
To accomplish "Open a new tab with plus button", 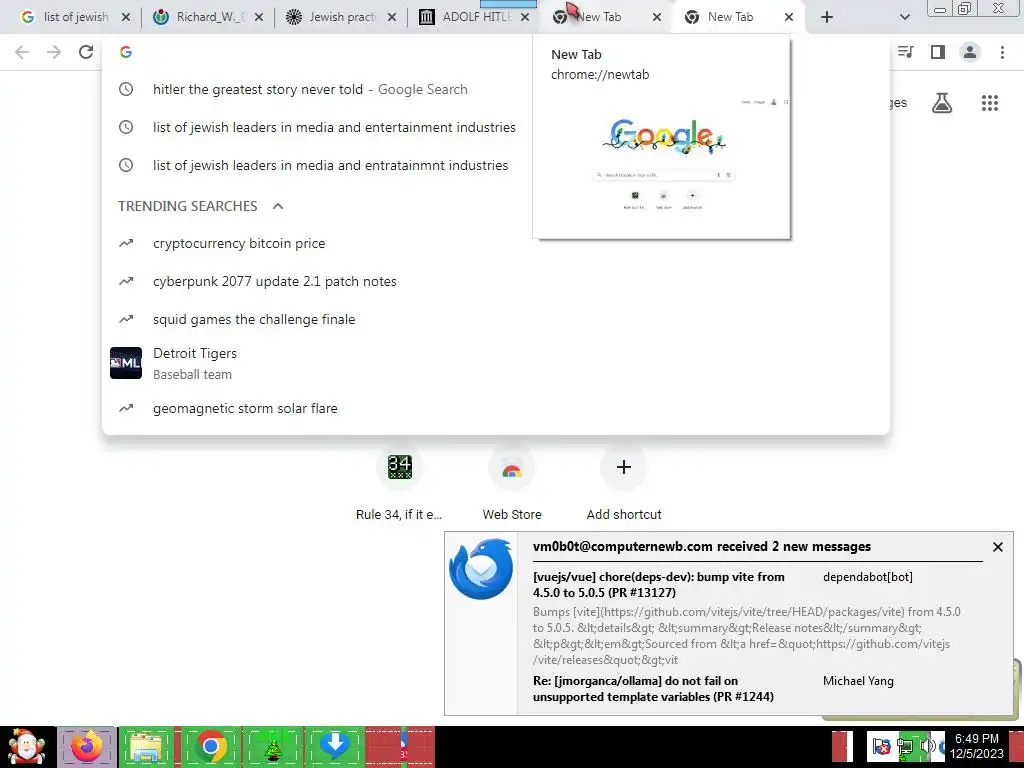I will point(827,18).
